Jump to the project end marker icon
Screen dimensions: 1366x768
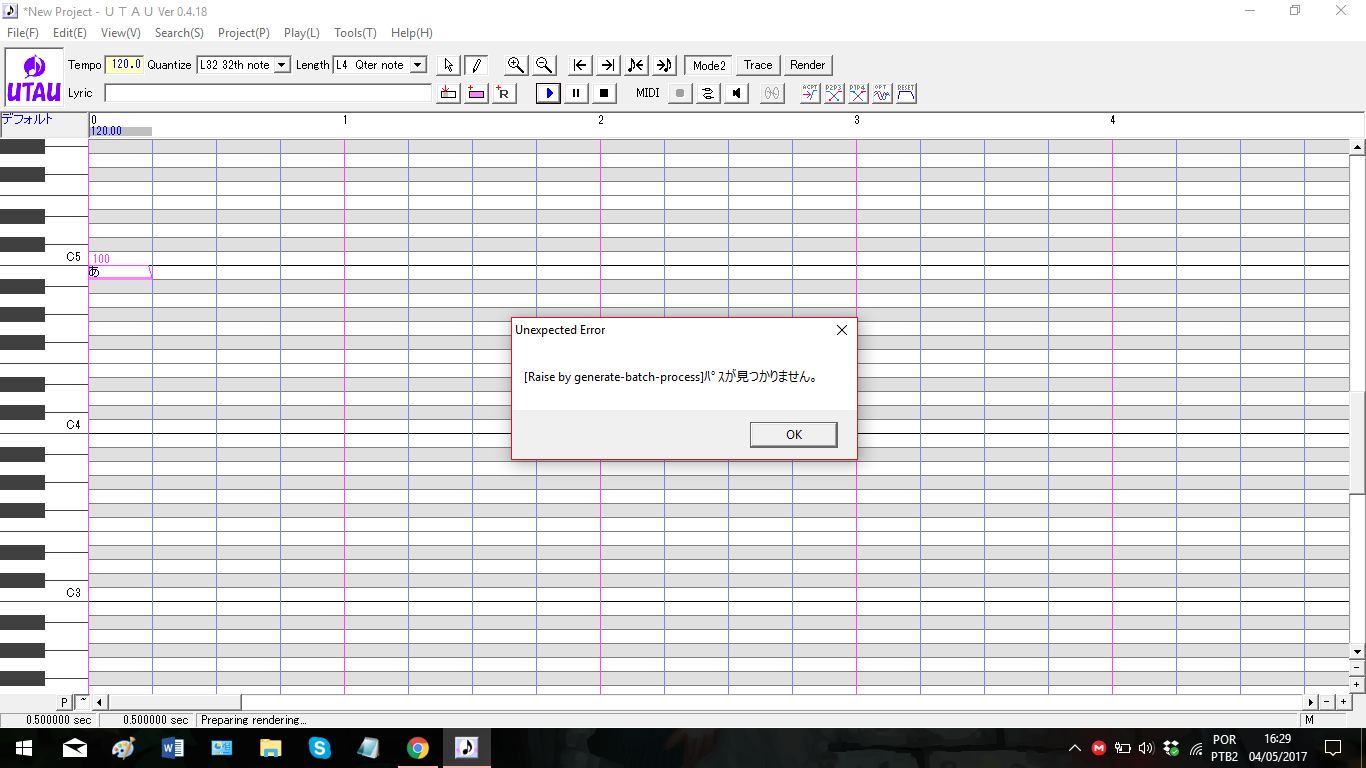point(608,65)
